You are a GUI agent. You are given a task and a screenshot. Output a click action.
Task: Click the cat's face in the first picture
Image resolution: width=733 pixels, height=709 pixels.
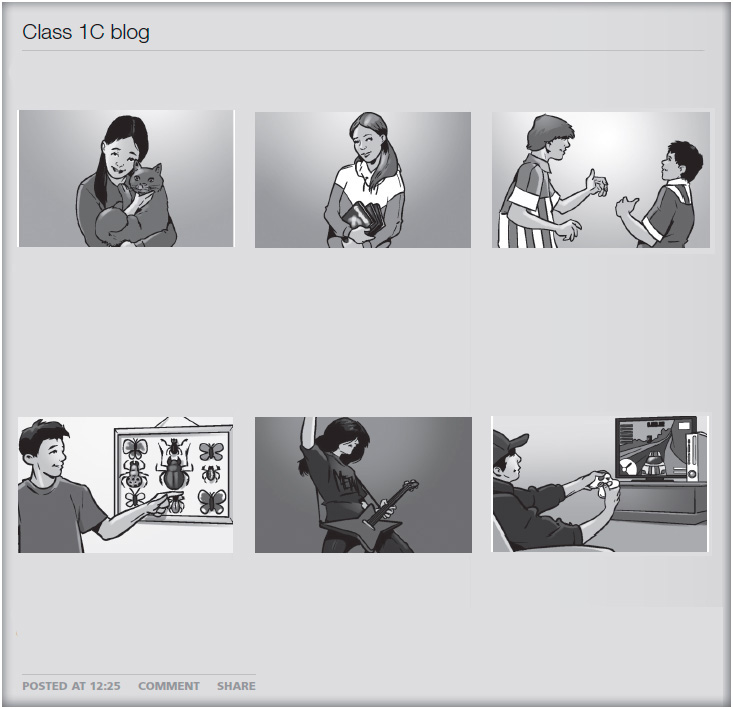(146, 181)
